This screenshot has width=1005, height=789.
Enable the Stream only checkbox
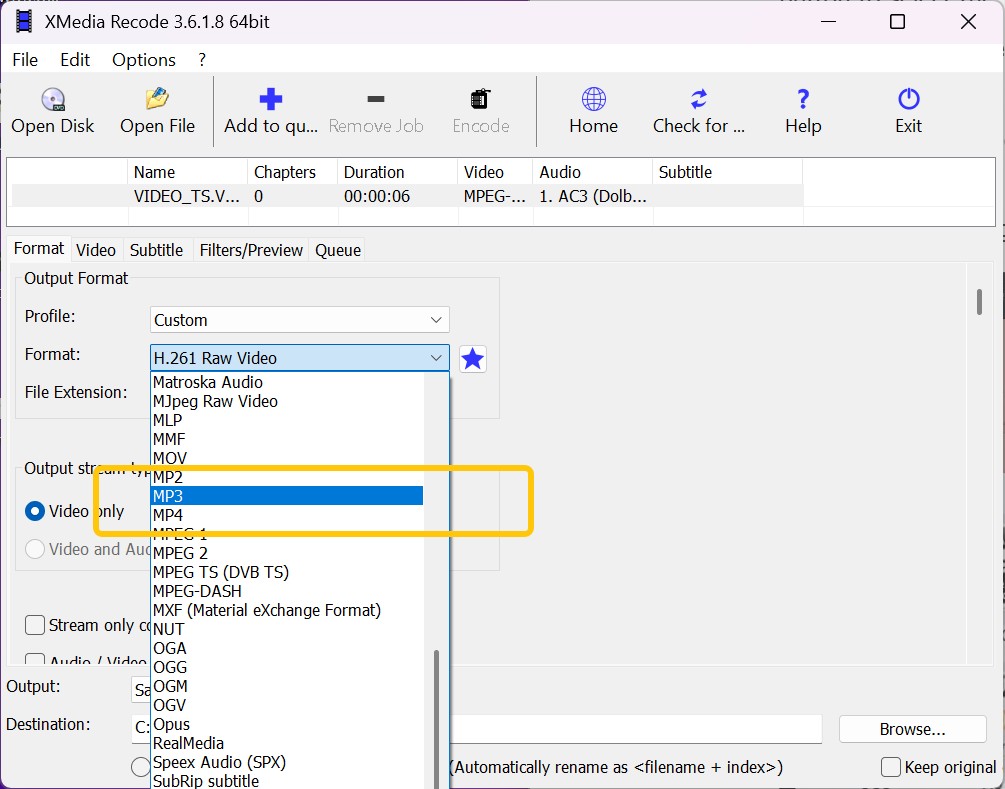34,625
